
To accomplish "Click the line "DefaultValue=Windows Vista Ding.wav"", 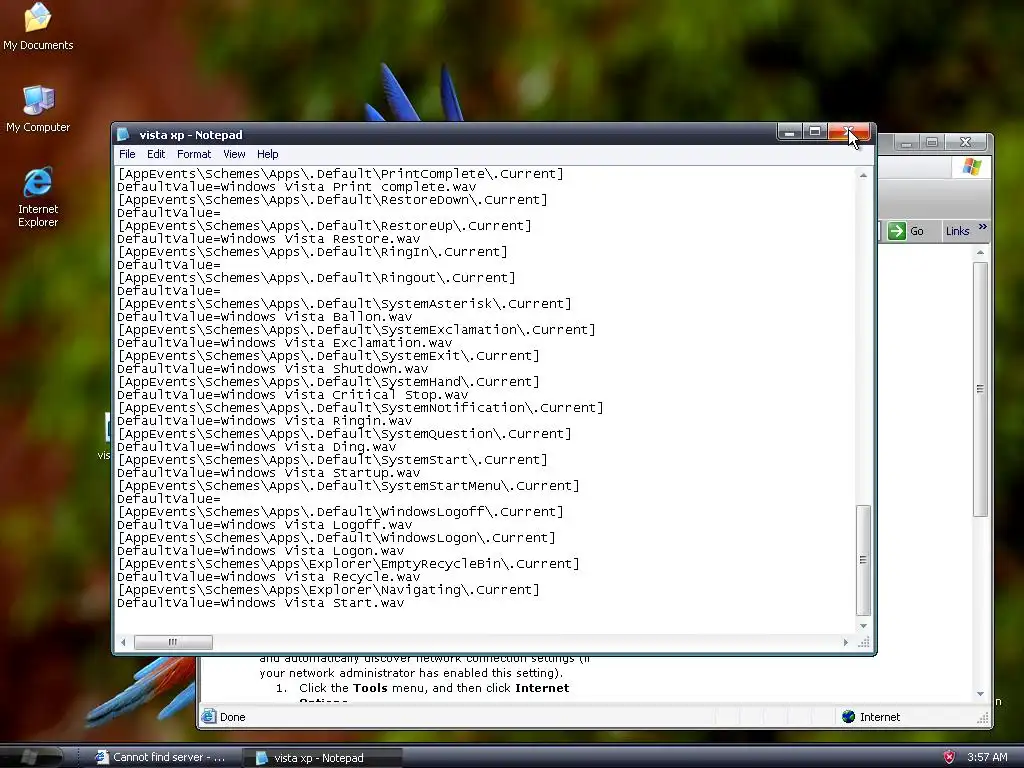I will [x=257, y=447].
